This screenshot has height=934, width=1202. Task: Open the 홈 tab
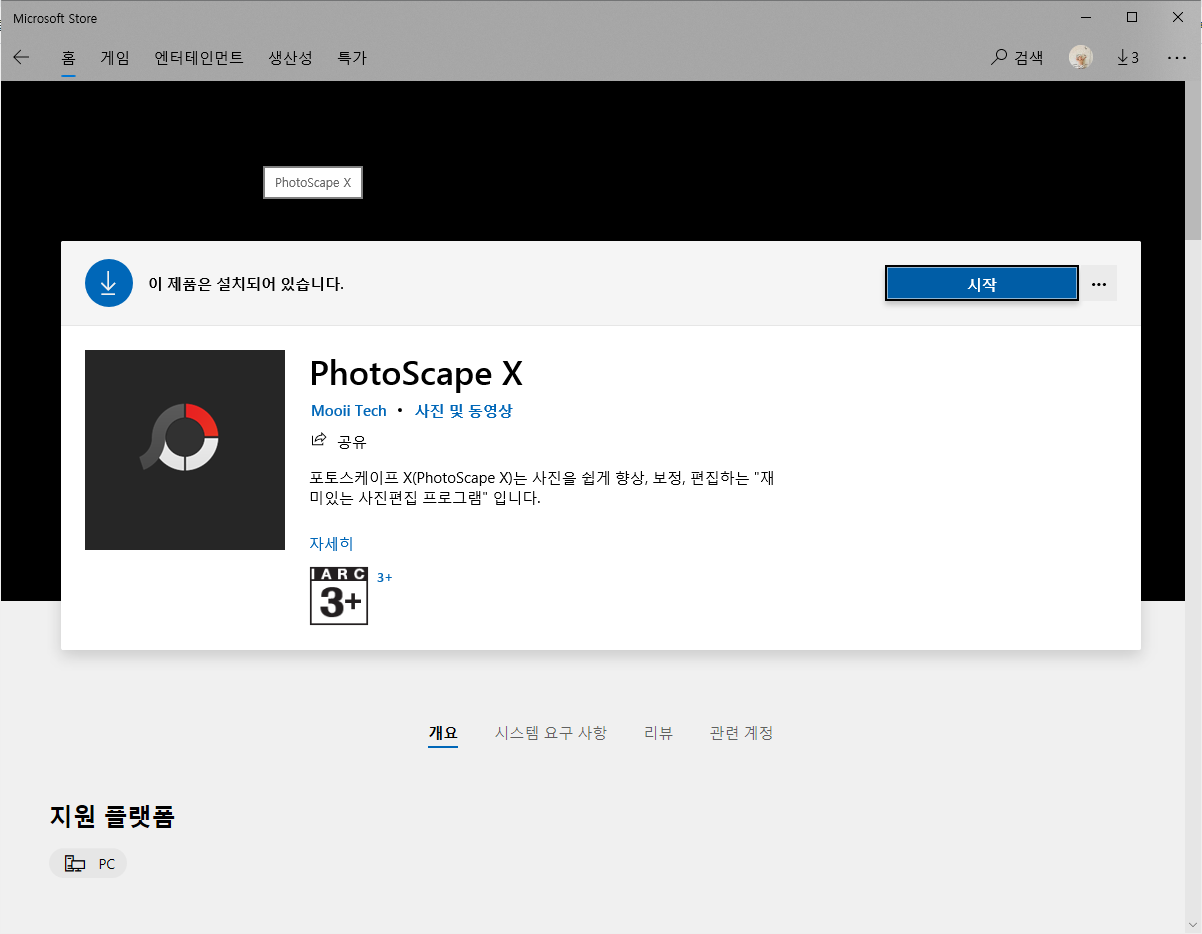tap(69, 58)
